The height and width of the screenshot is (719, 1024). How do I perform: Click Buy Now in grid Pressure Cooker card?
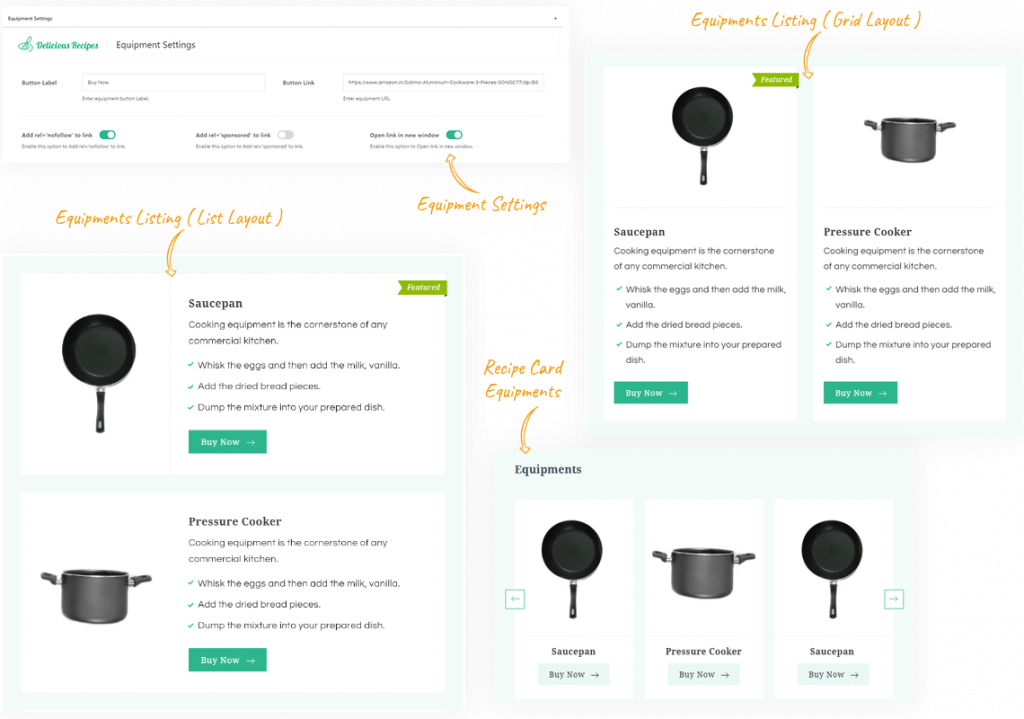[860, 393]
